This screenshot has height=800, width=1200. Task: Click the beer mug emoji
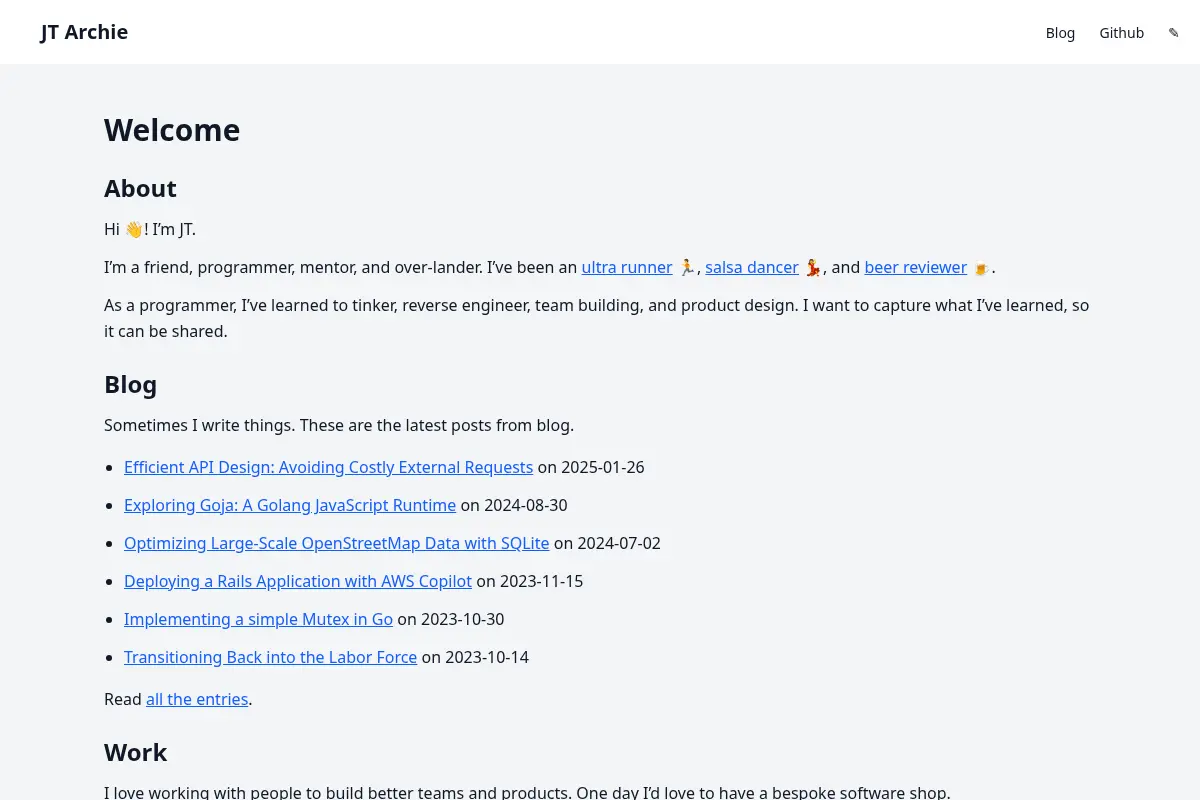point(981,267)
